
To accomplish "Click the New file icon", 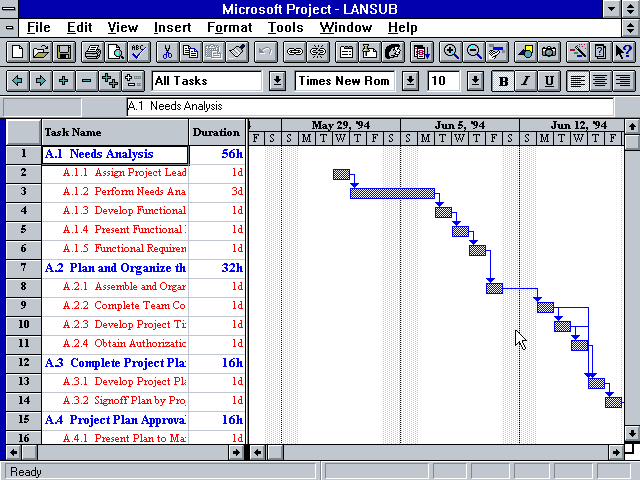I will (x=17, y=51).
